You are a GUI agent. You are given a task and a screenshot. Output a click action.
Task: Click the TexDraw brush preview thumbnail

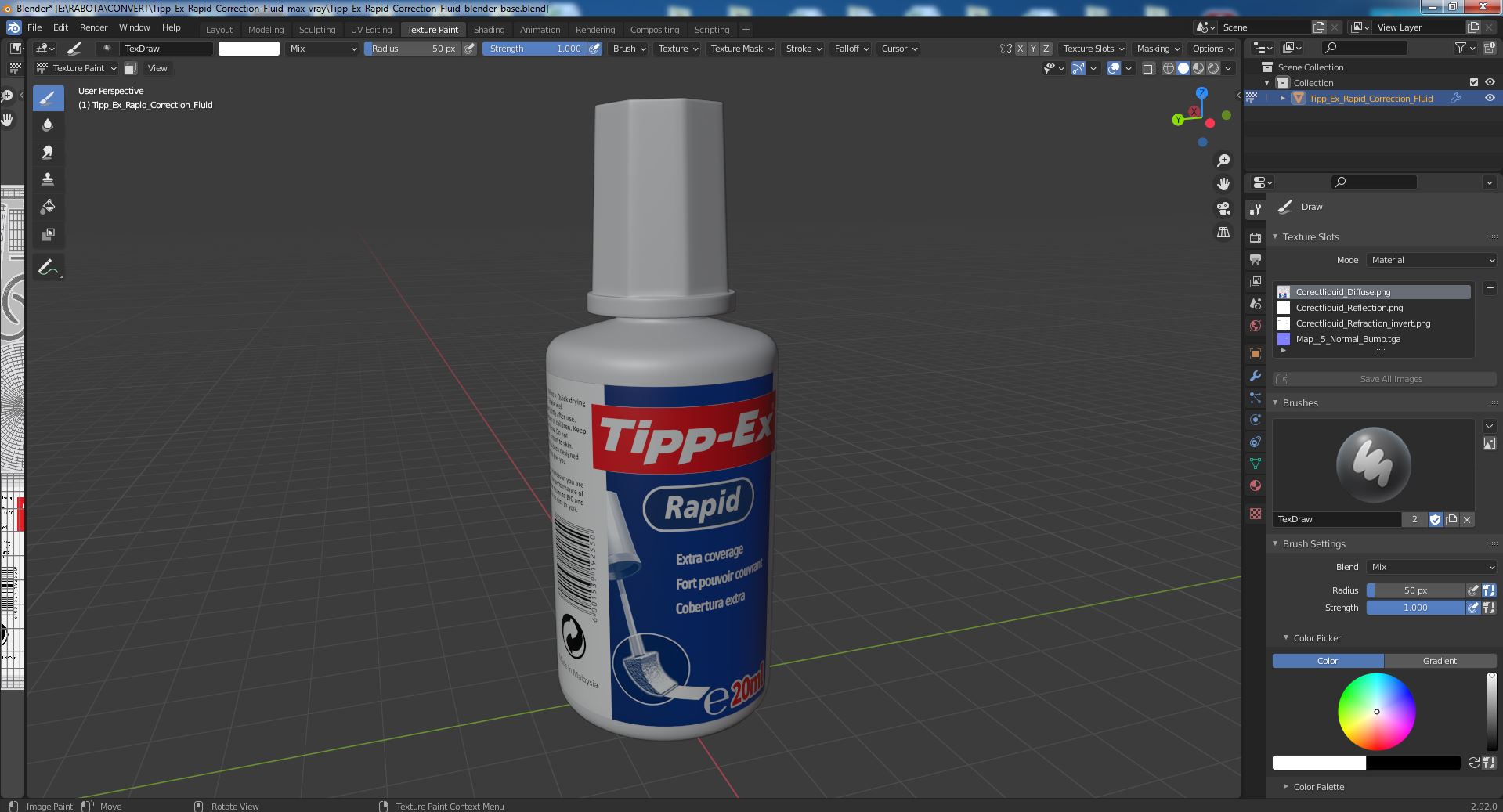tap(1373, 465)
